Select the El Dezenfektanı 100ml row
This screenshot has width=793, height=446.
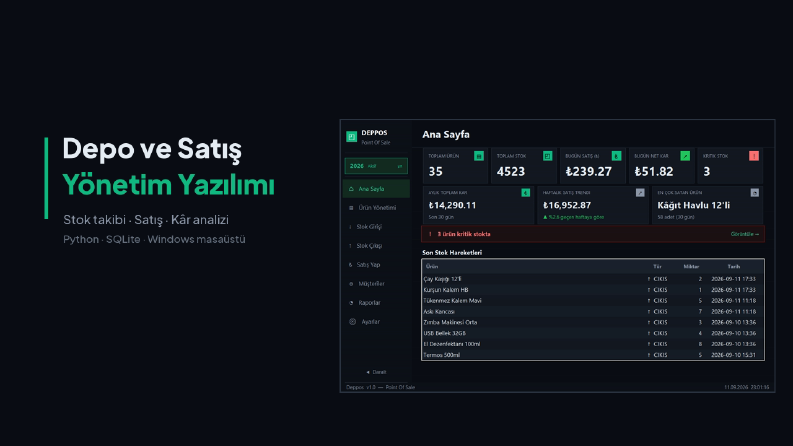coord(593,344)
